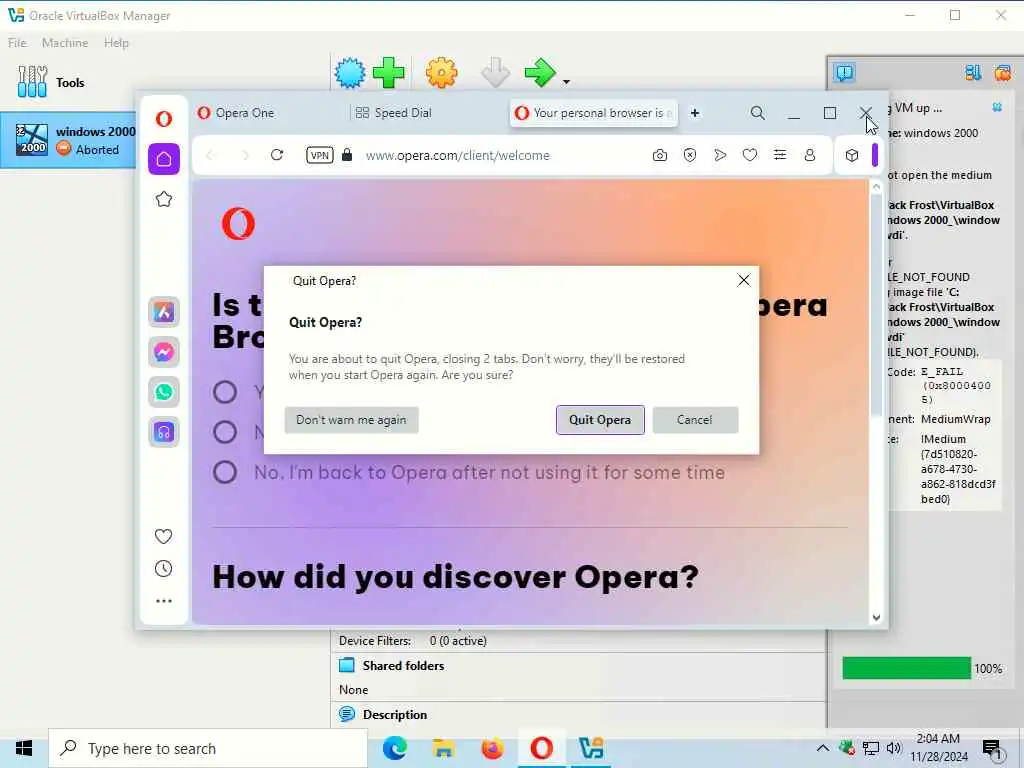Open Flow send icon in address bar

coord(720,155)
